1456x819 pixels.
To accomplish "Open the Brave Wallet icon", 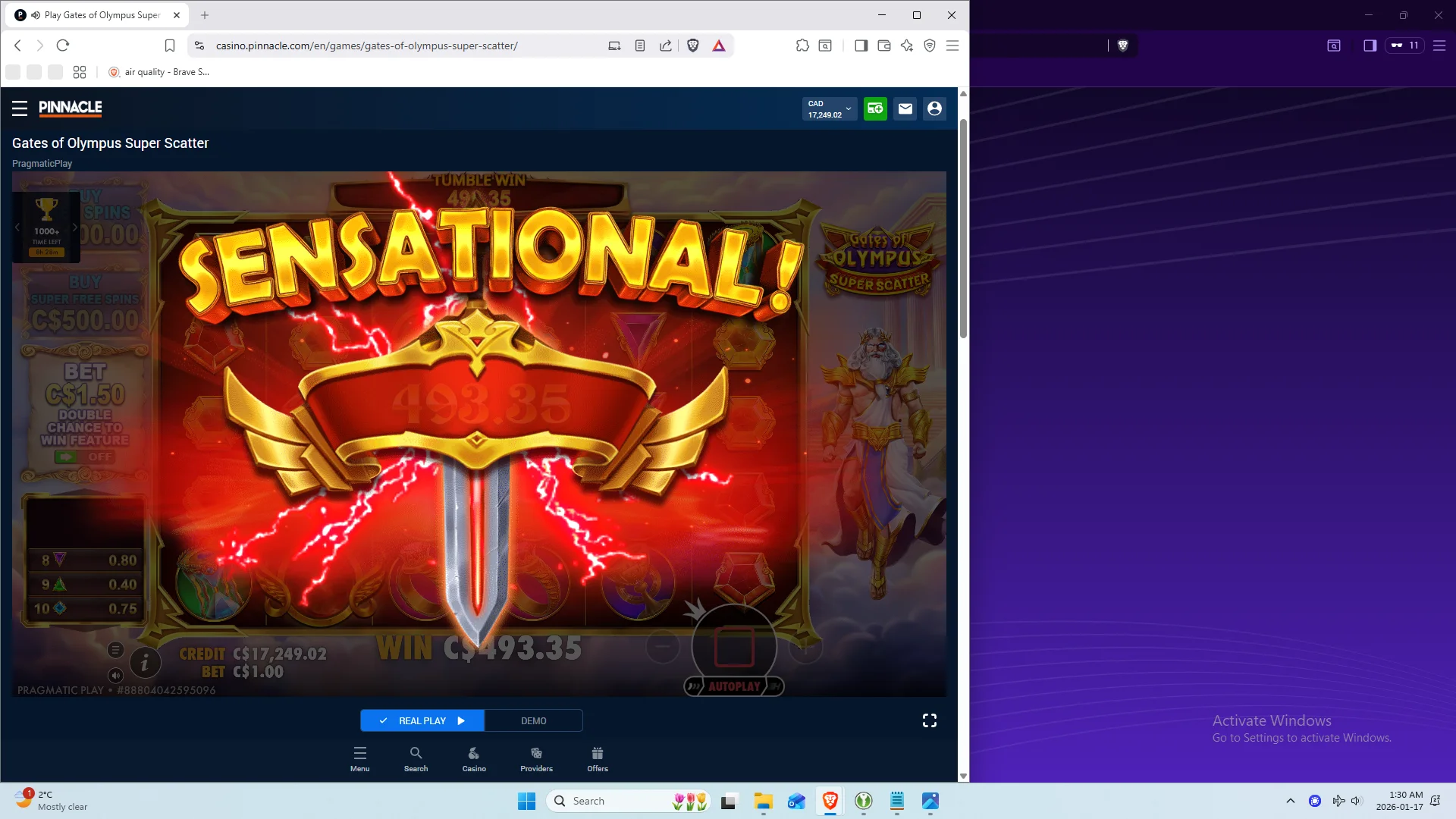I will (884, 45).
